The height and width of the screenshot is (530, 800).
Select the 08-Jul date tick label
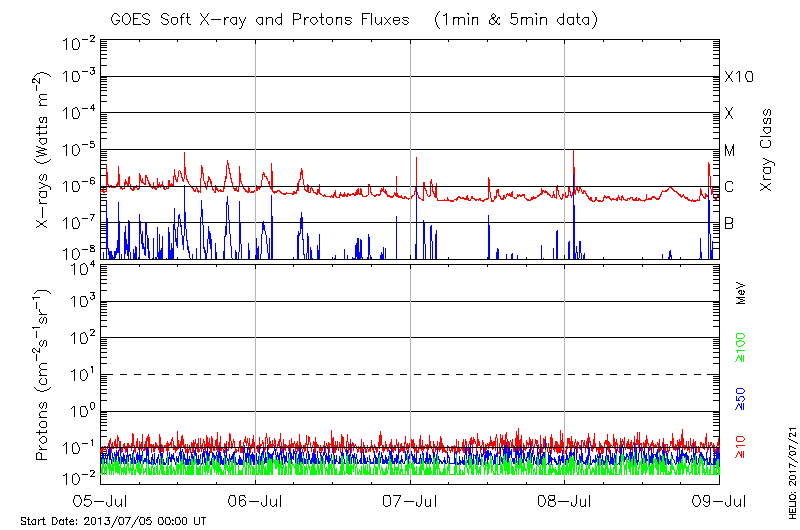point(565,499)
